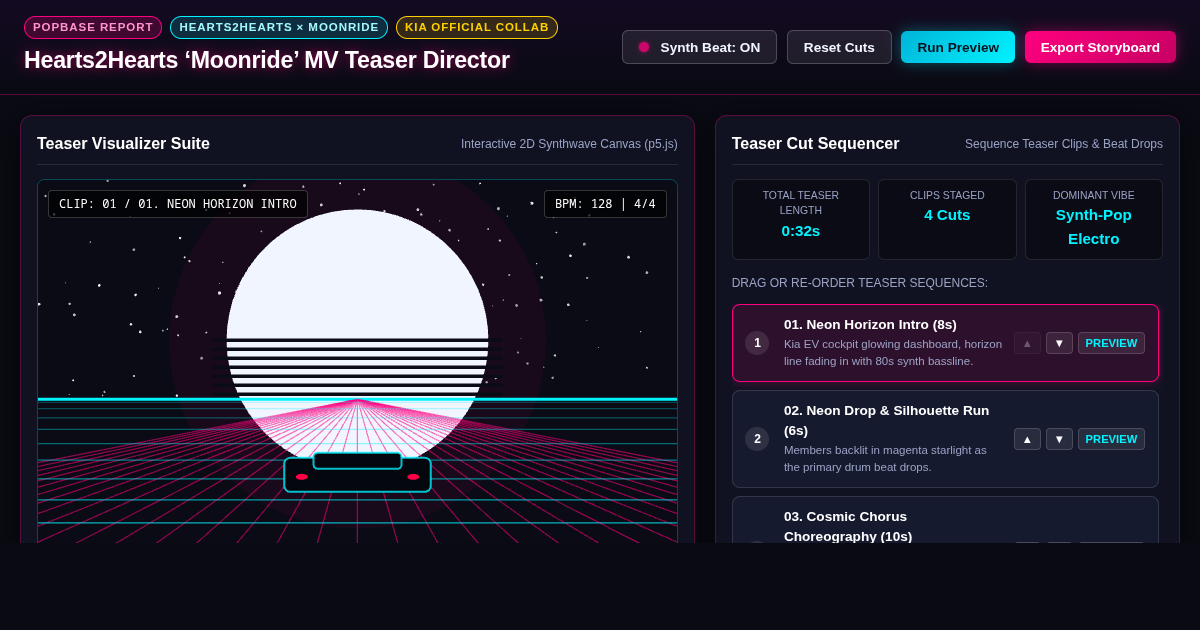The image size is (1200, 630).
Task: Preview the Neon Horizon Intro clip
Action: pos(1111,343)
